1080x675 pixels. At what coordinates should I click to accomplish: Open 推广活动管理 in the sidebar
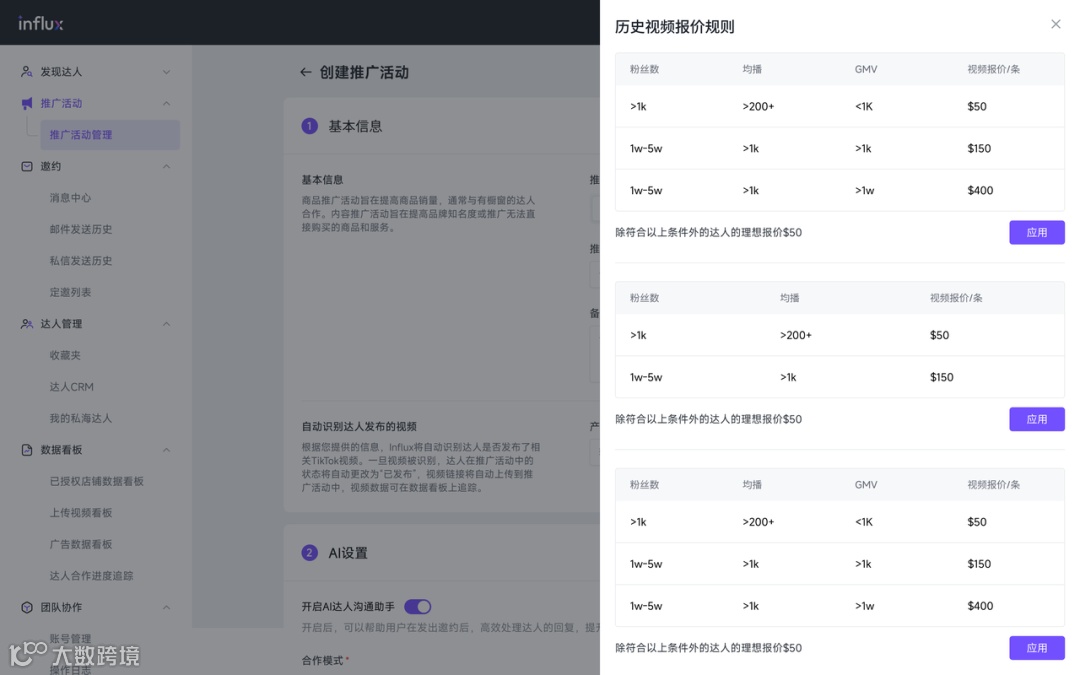[110, 135]
